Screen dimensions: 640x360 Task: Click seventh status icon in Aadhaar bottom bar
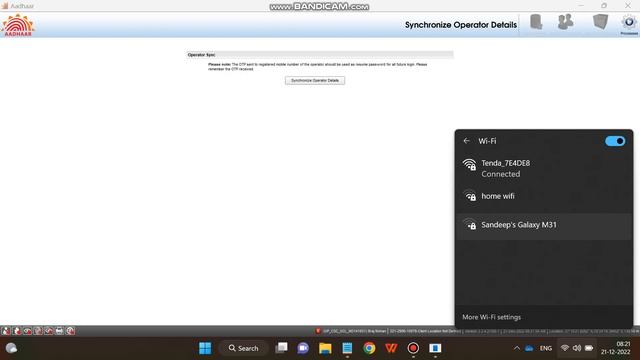[x=70, y=331]
